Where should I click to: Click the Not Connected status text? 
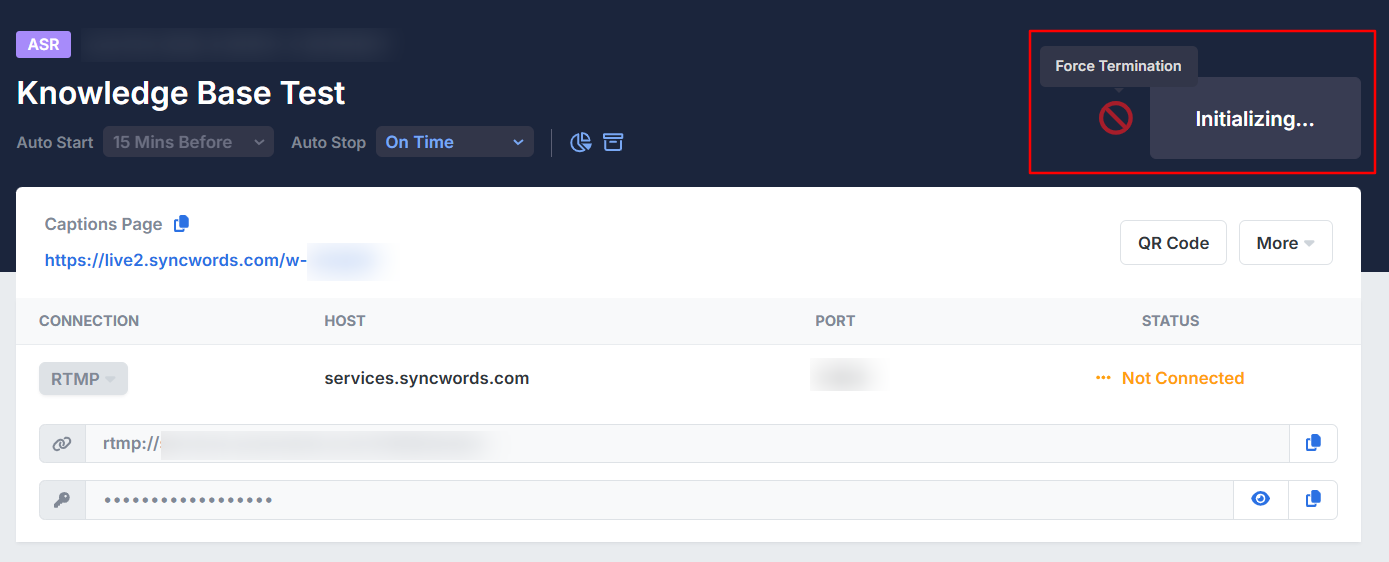tap(1183, 378)
